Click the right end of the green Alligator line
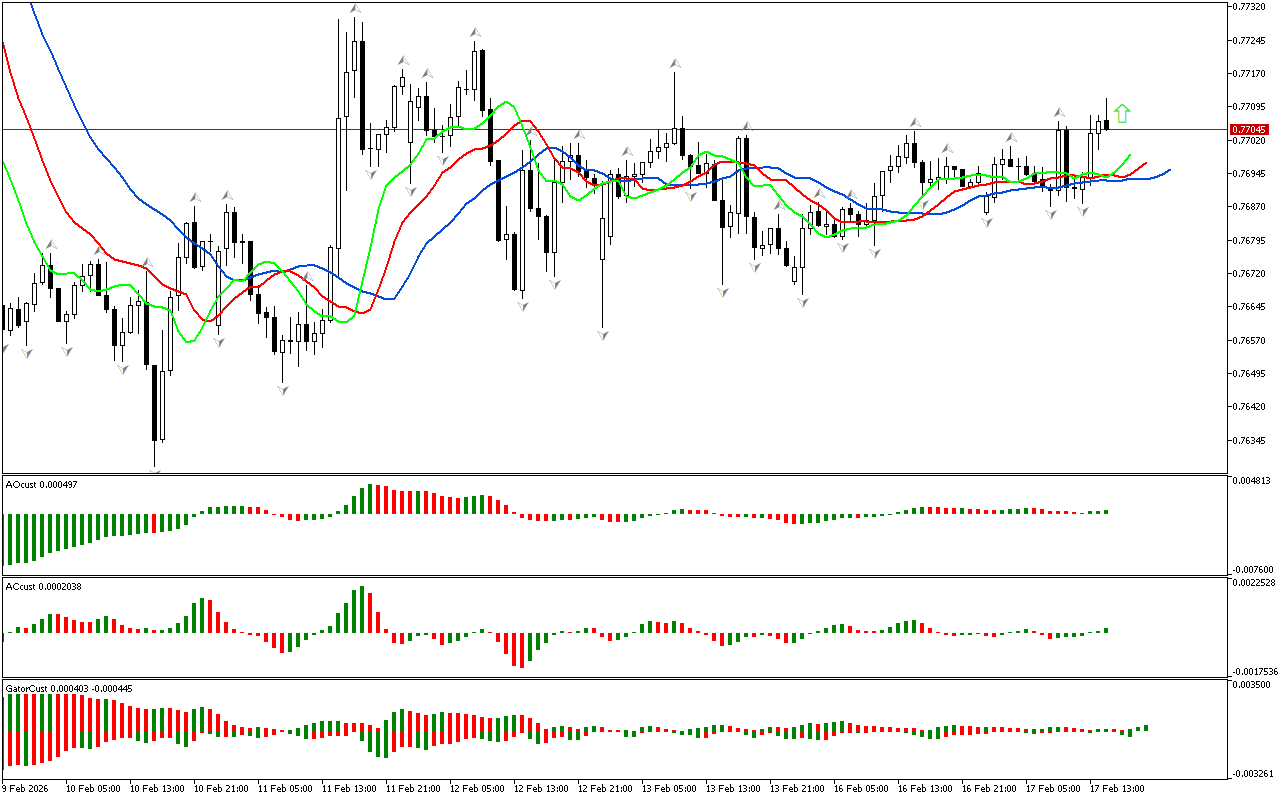 1130,156
